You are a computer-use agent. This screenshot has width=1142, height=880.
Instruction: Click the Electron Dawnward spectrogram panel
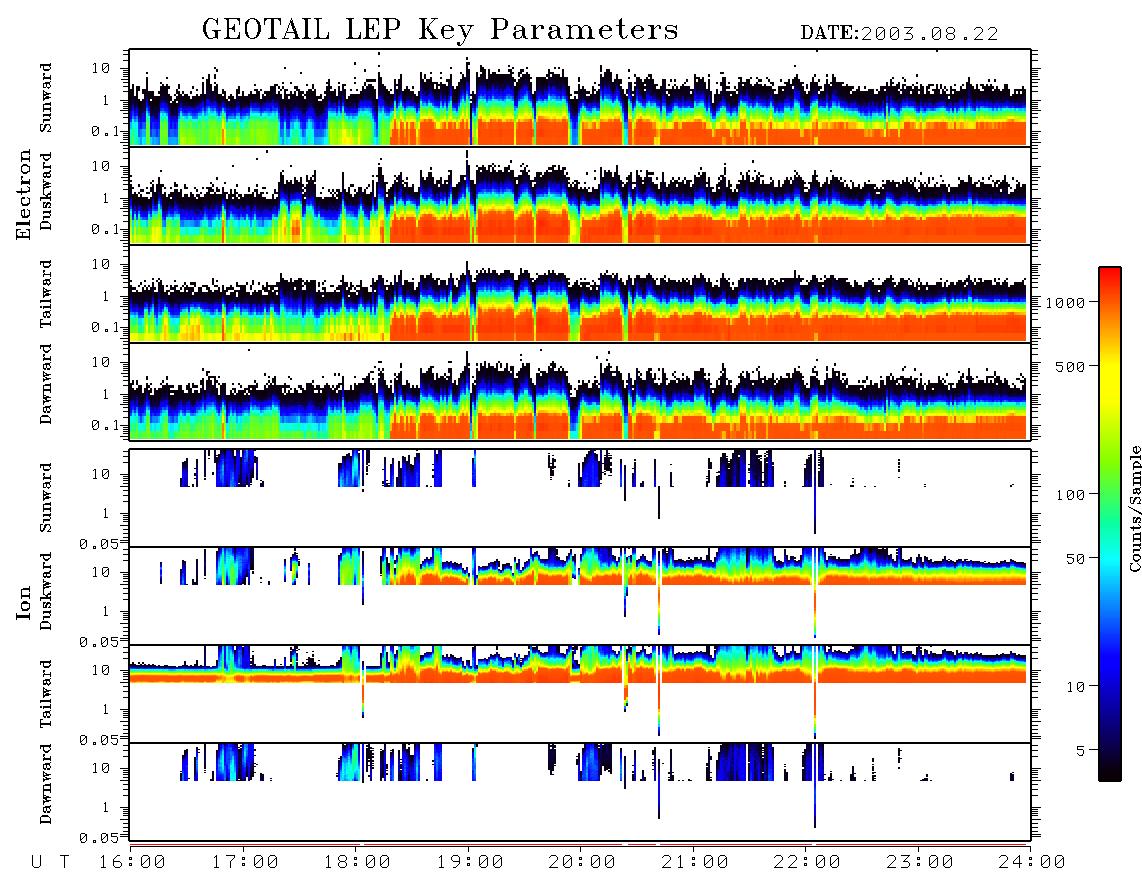click(x=580, y=391)
